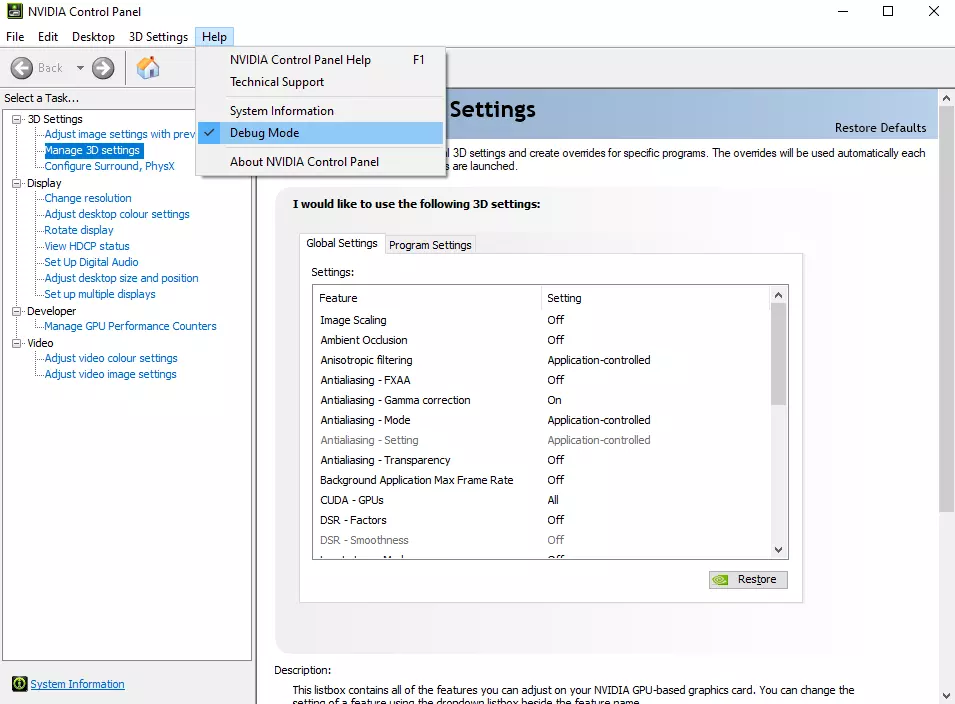Click the Forward arrow icon
The image size is (955, 704).
103,68
